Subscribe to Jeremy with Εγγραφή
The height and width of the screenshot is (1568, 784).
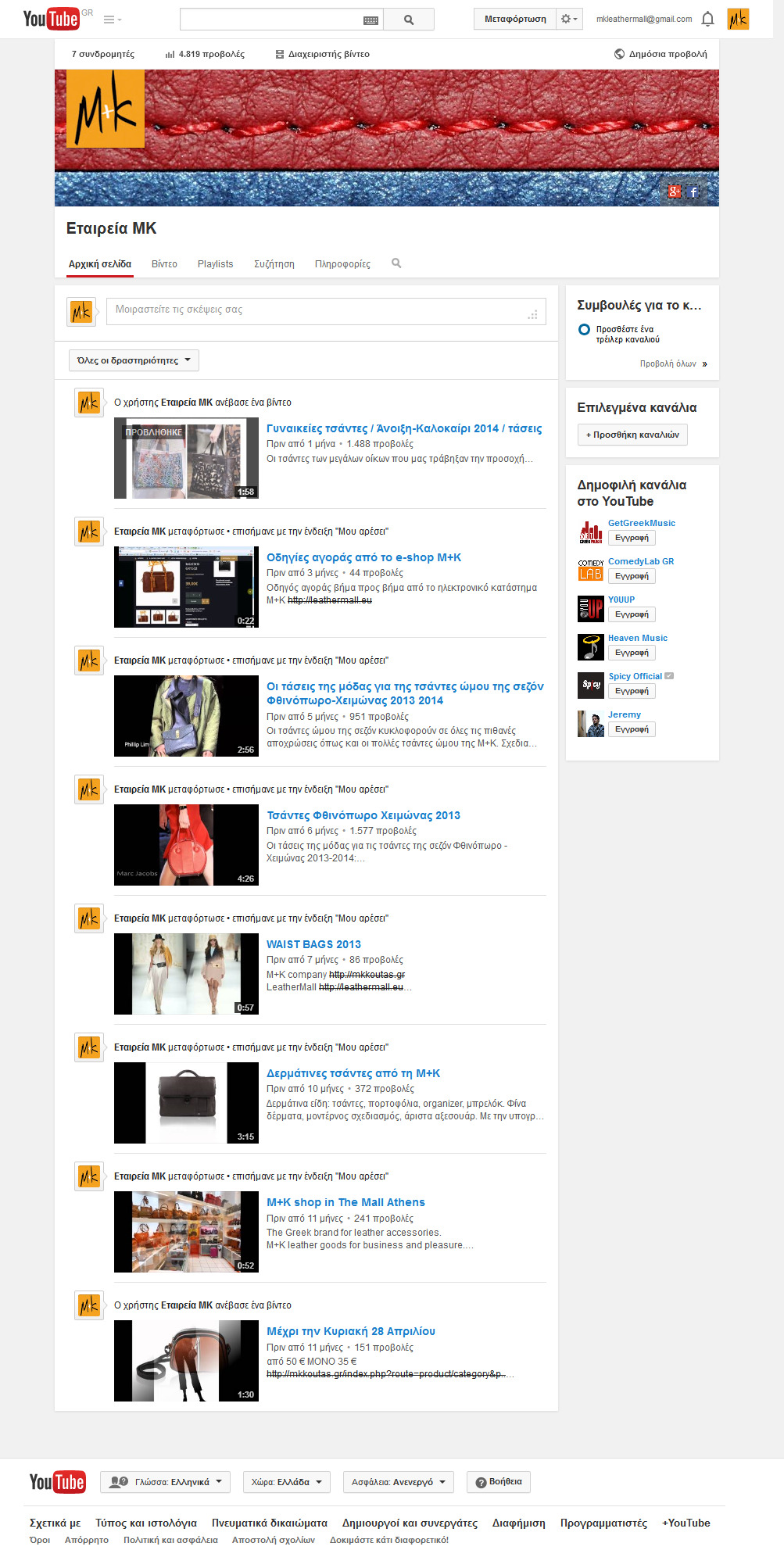[x=632, y=729]
